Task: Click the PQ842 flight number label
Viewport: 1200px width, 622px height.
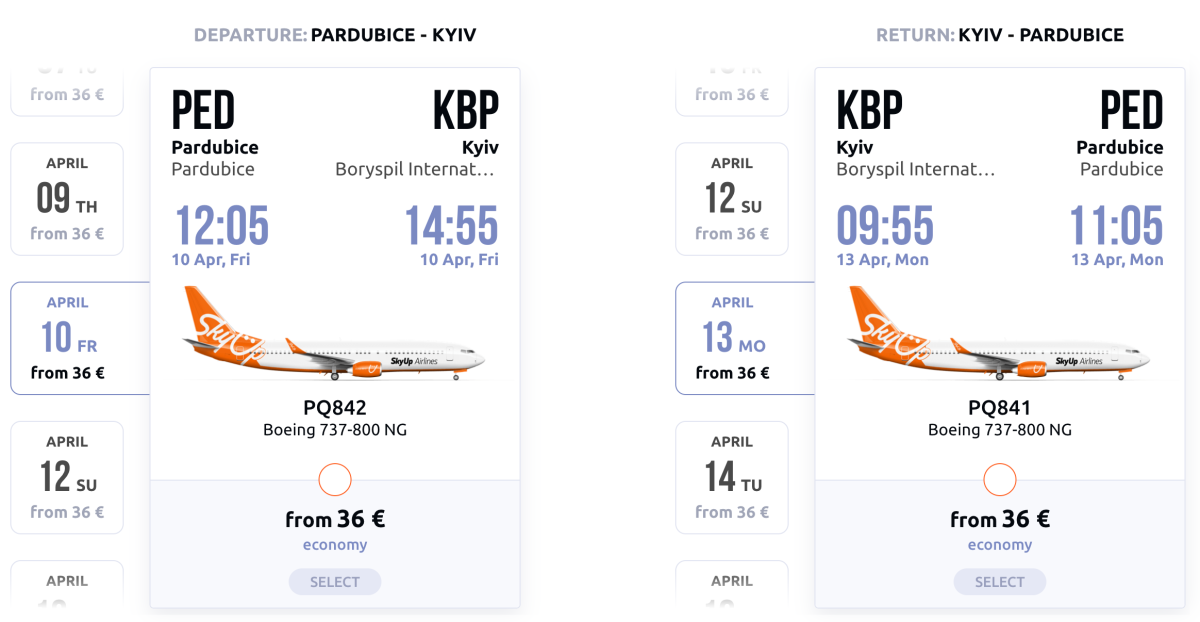Action: (335, 408)
